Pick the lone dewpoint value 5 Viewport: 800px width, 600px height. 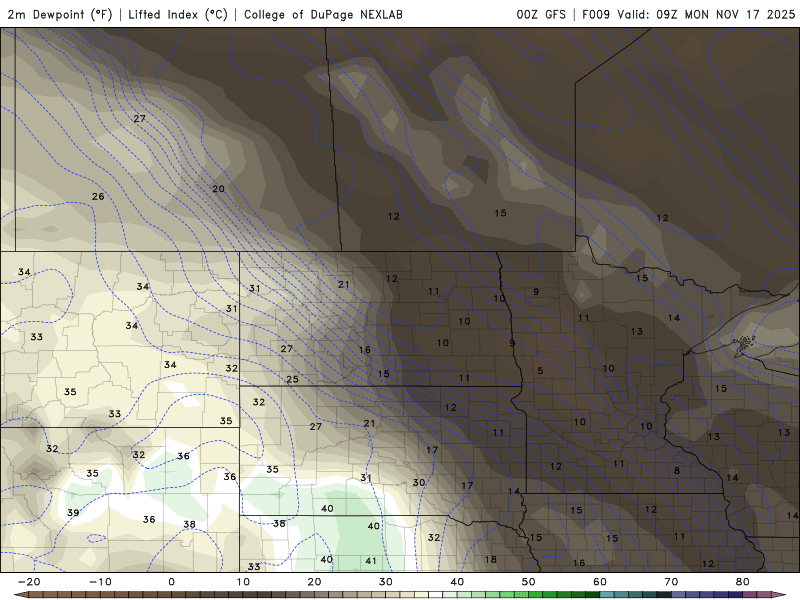tap(540, 370)
